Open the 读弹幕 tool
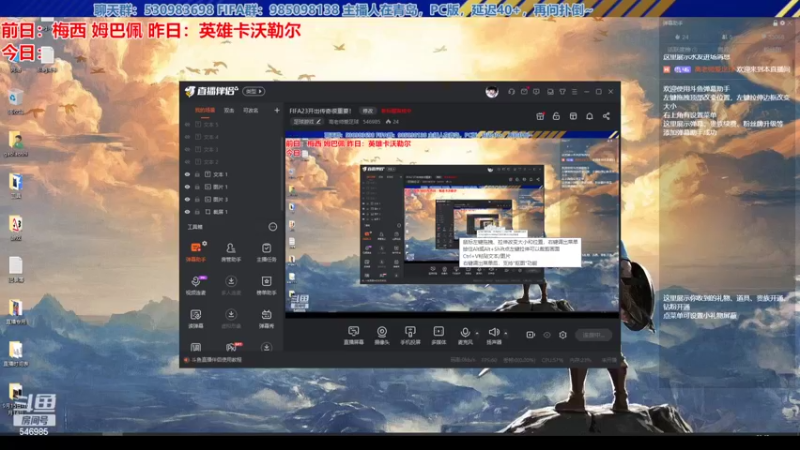The width and height of the screenshot is (800, 450). pyautogui.click(x=195, y=318)
